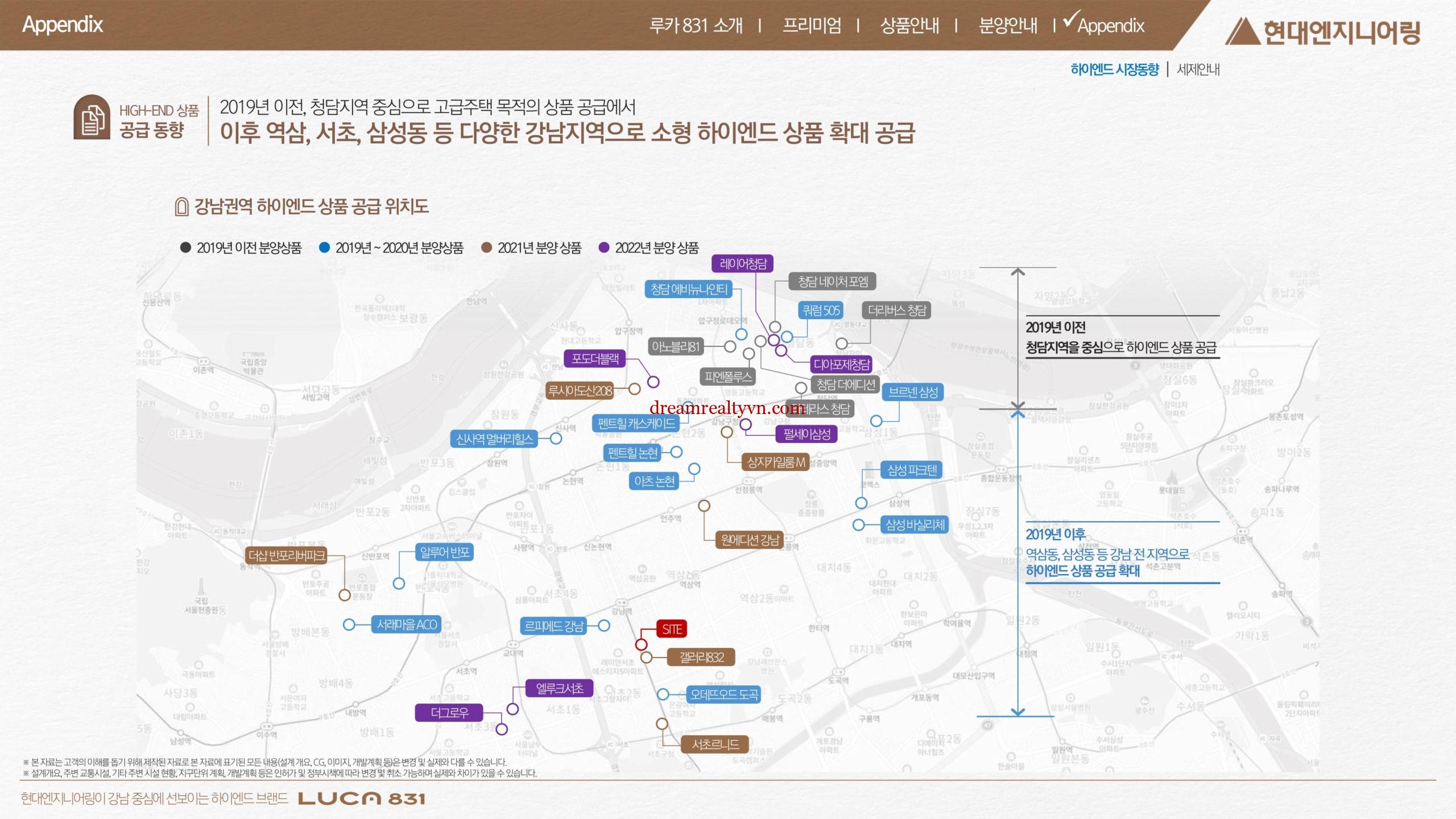Go to 분양안내 section
This screenshot has height=819, width=1456.
click(1007, 26)
